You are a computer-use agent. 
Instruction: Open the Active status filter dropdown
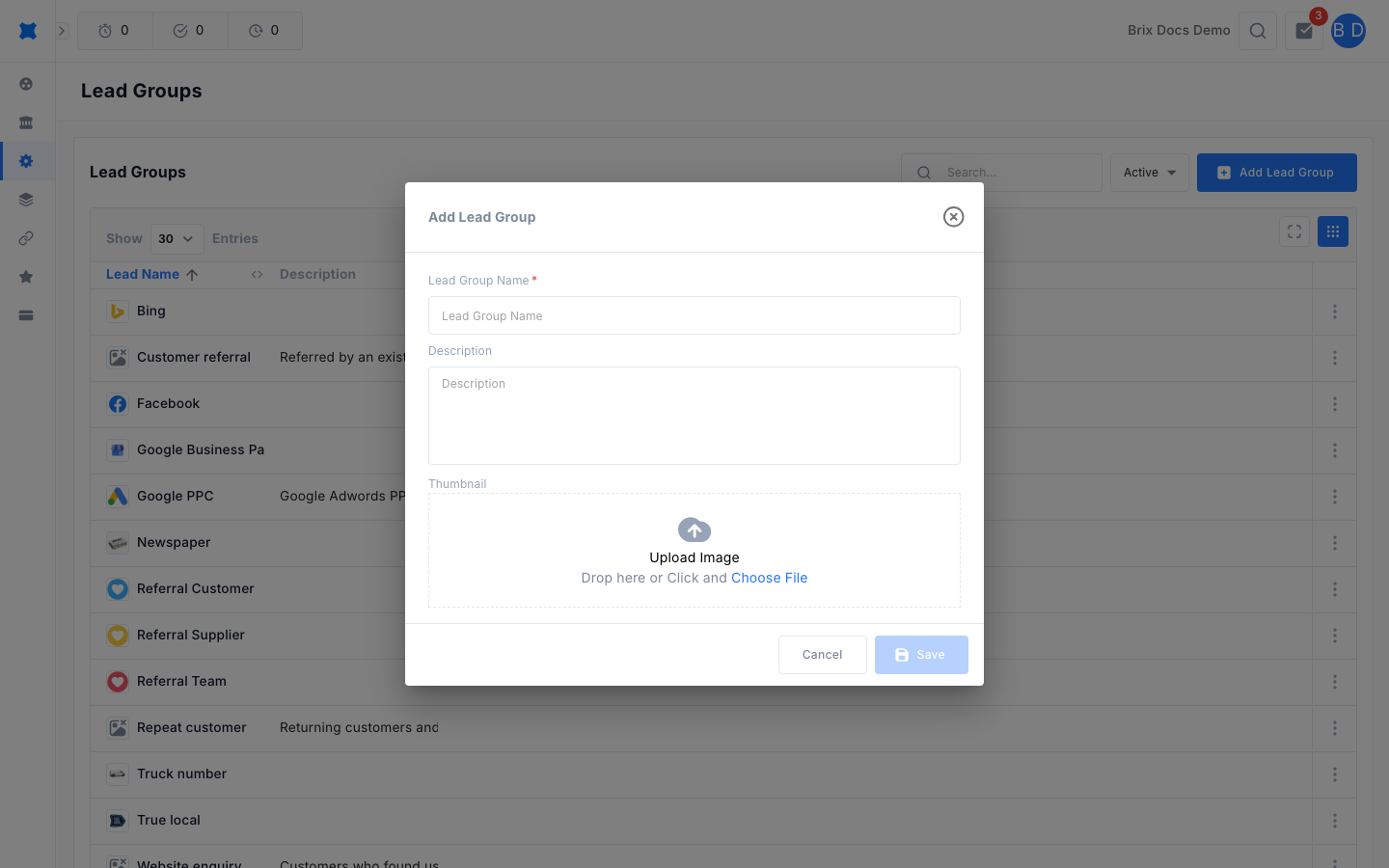click(x=1150, y=173)
